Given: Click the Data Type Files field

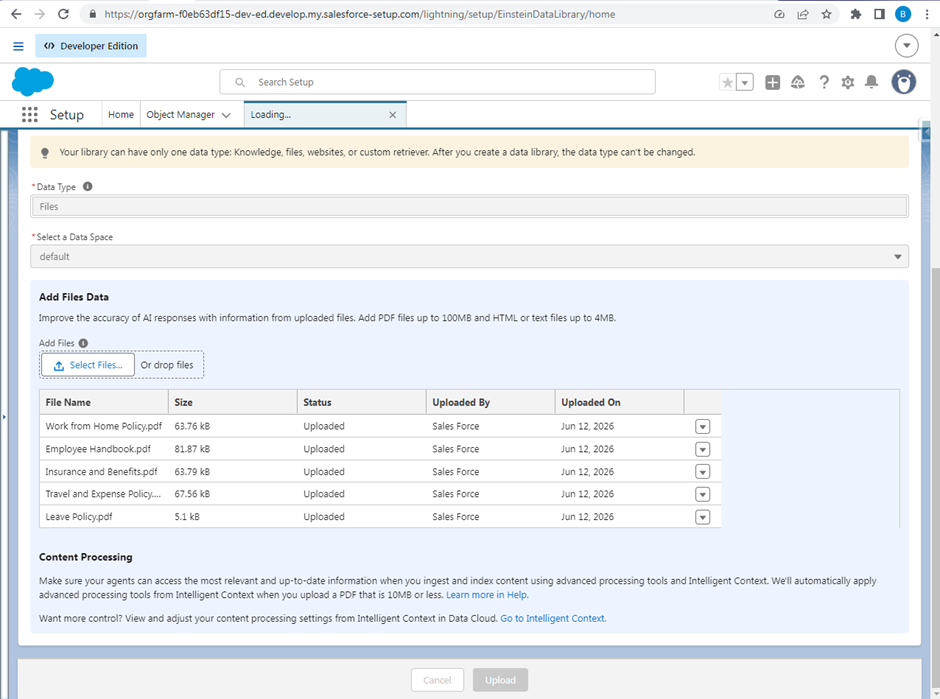Looking at the screenshot, I should [469, 206].
